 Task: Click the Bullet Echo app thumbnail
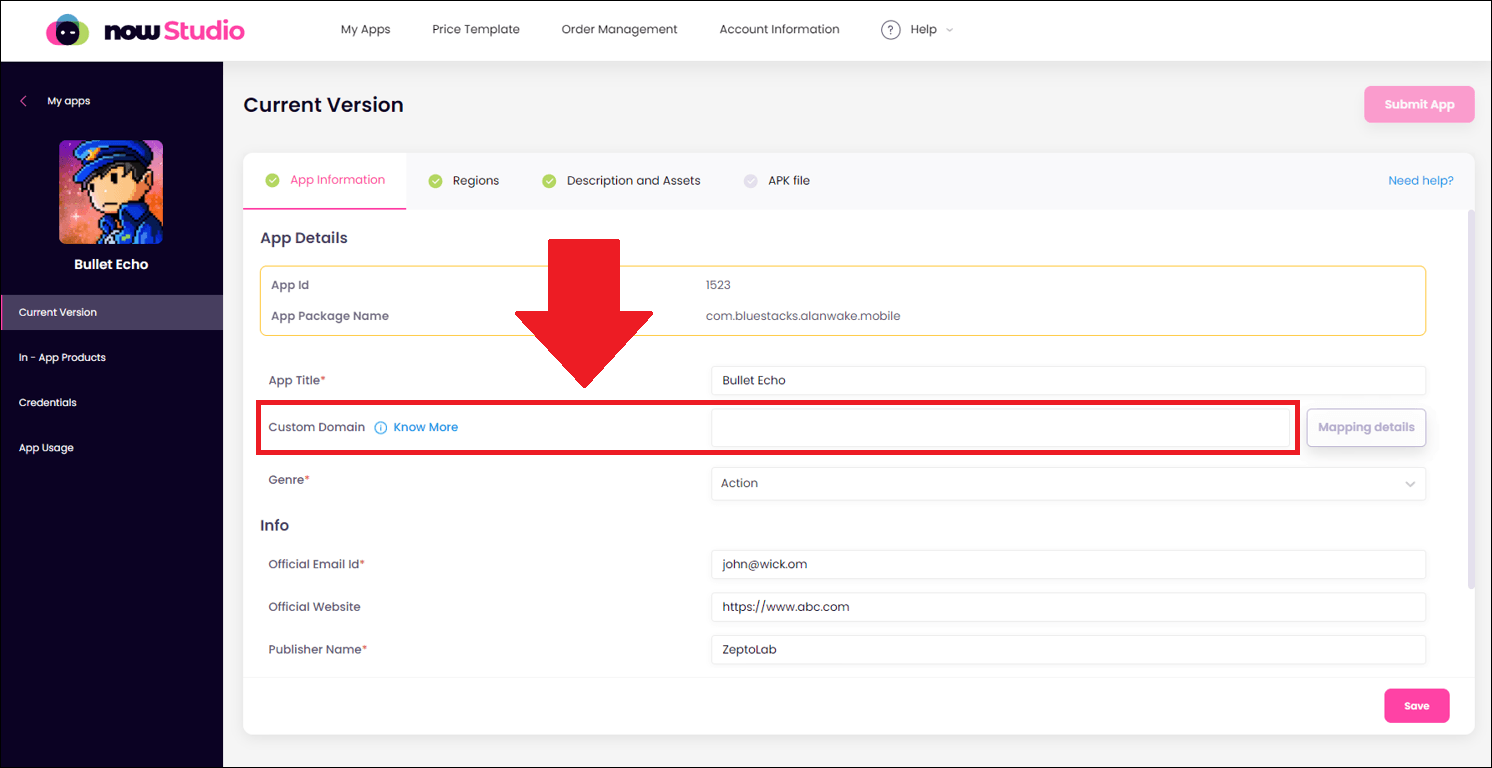point(111,192)
